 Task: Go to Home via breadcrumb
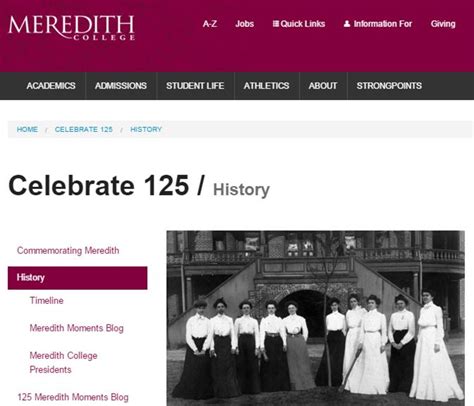click(27, 129)
